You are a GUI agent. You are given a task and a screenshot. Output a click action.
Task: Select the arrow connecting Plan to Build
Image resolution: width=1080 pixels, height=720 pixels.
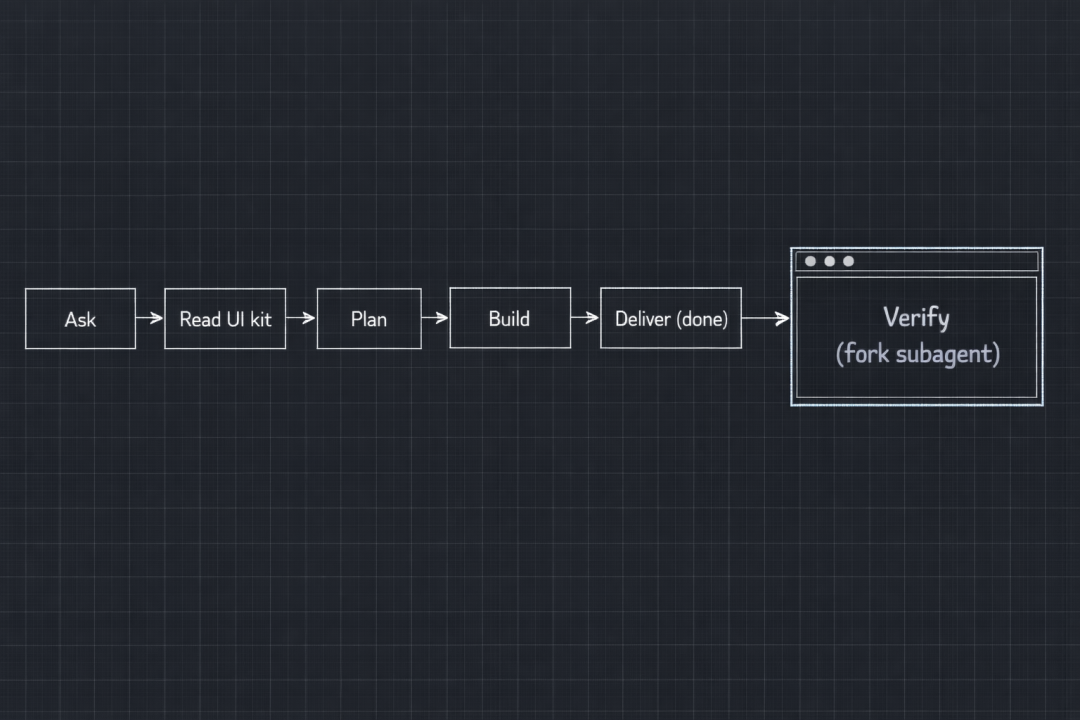click(435, 319)
